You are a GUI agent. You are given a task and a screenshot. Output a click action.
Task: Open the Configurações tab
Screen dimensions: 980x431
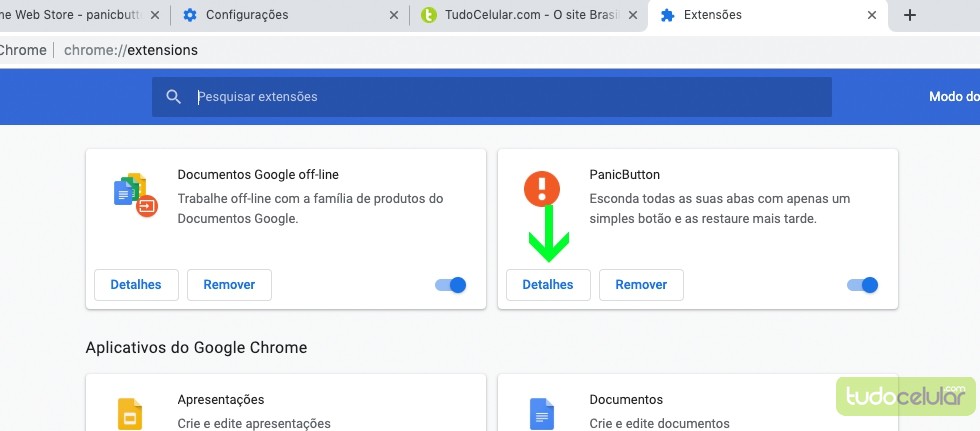(x=291, y=15)
